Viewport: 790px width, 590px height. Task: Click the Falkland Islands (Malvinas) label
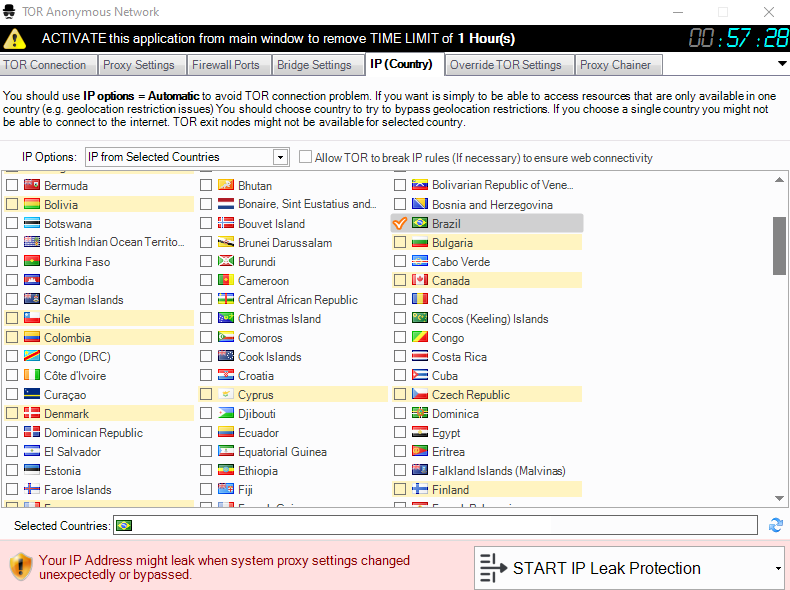tap(499, 471)
